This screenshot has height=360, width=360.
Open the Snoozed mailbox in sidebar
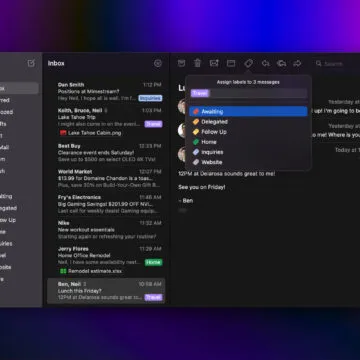(7, 112)
